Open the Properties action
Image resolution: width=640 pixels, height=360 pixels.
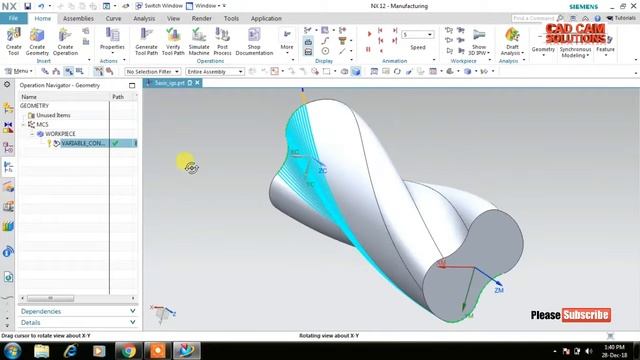point(112,40)
